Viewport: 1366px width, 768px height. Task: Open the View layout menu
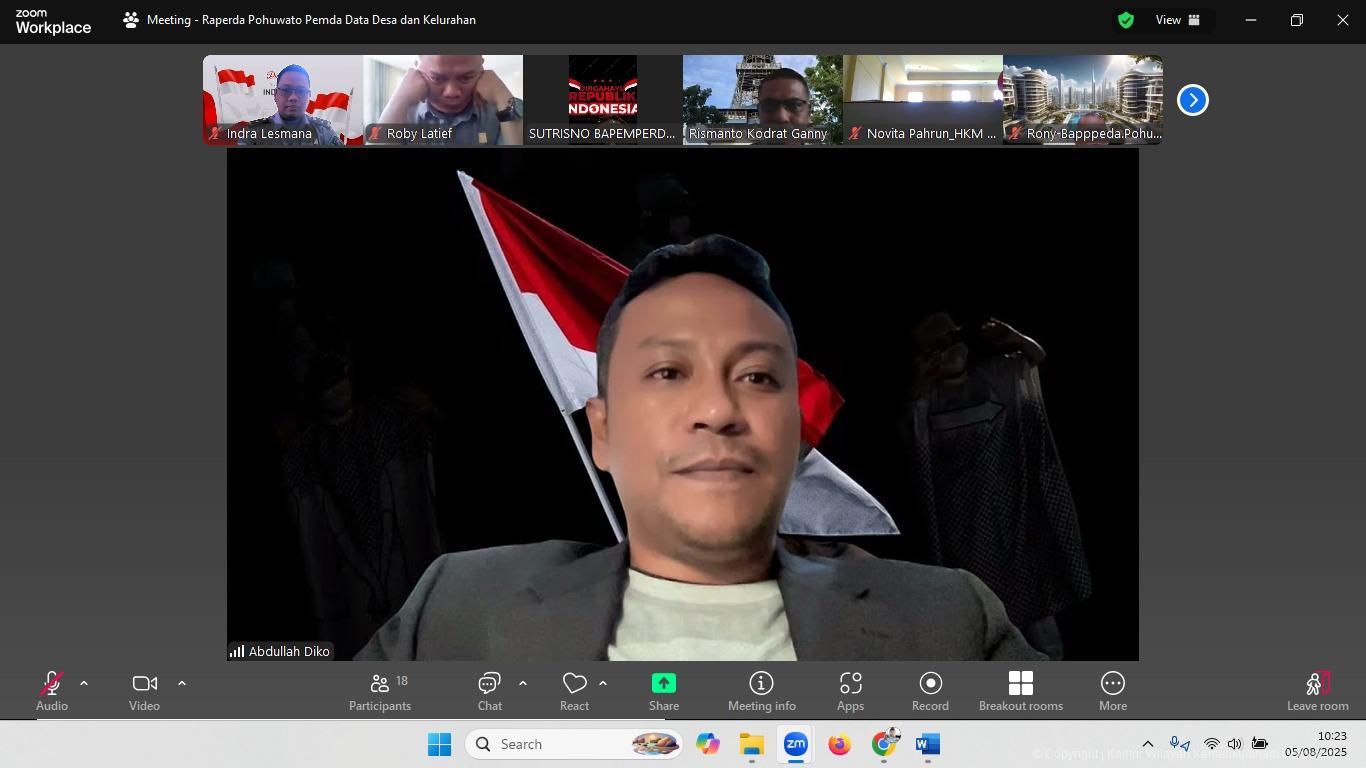[x=1178, y=20]
